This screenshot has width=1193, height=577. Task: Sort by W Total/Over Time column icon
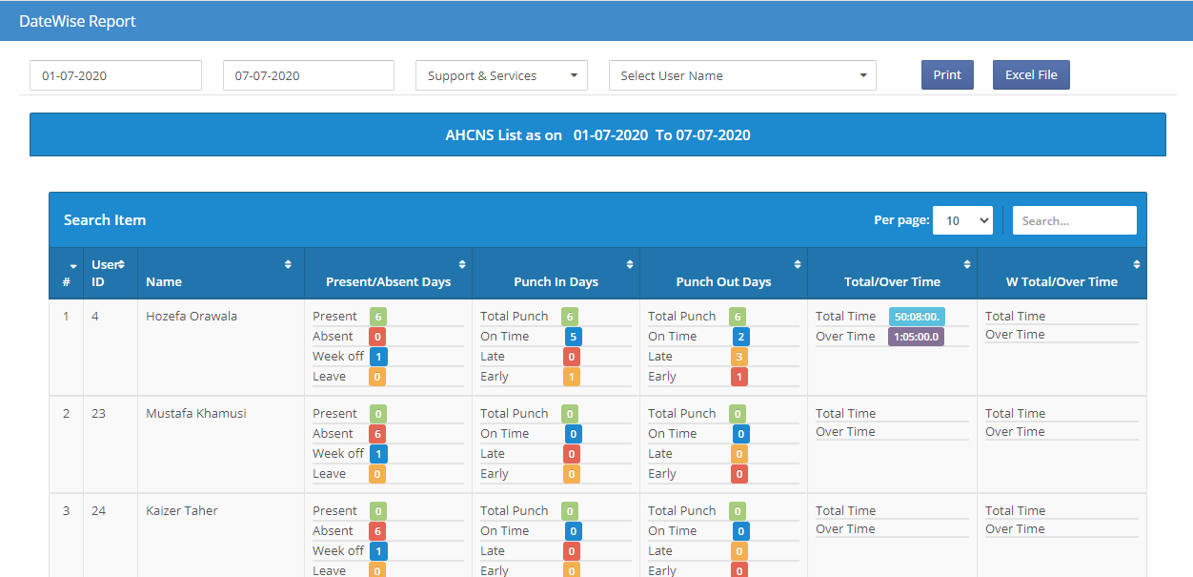coord(1137,265)
